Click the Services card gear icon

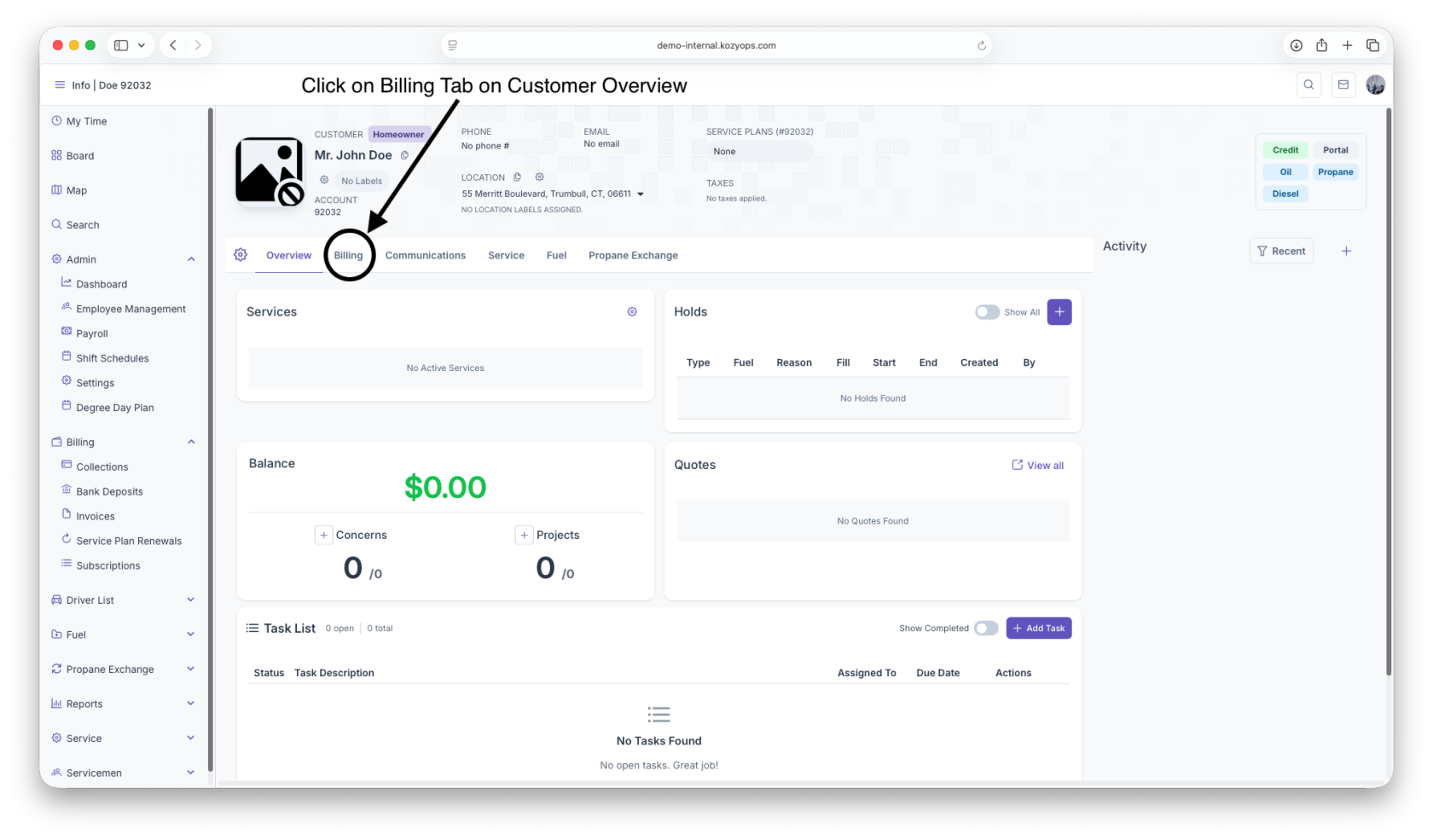[x=632, y=312]
